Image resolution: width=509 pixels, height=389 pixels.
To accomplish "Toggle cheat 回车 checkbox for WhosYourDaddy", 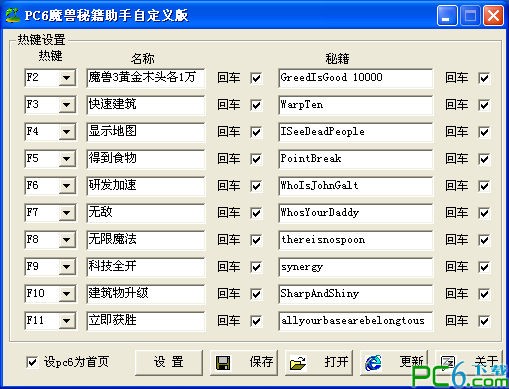I will click(484, 213).
